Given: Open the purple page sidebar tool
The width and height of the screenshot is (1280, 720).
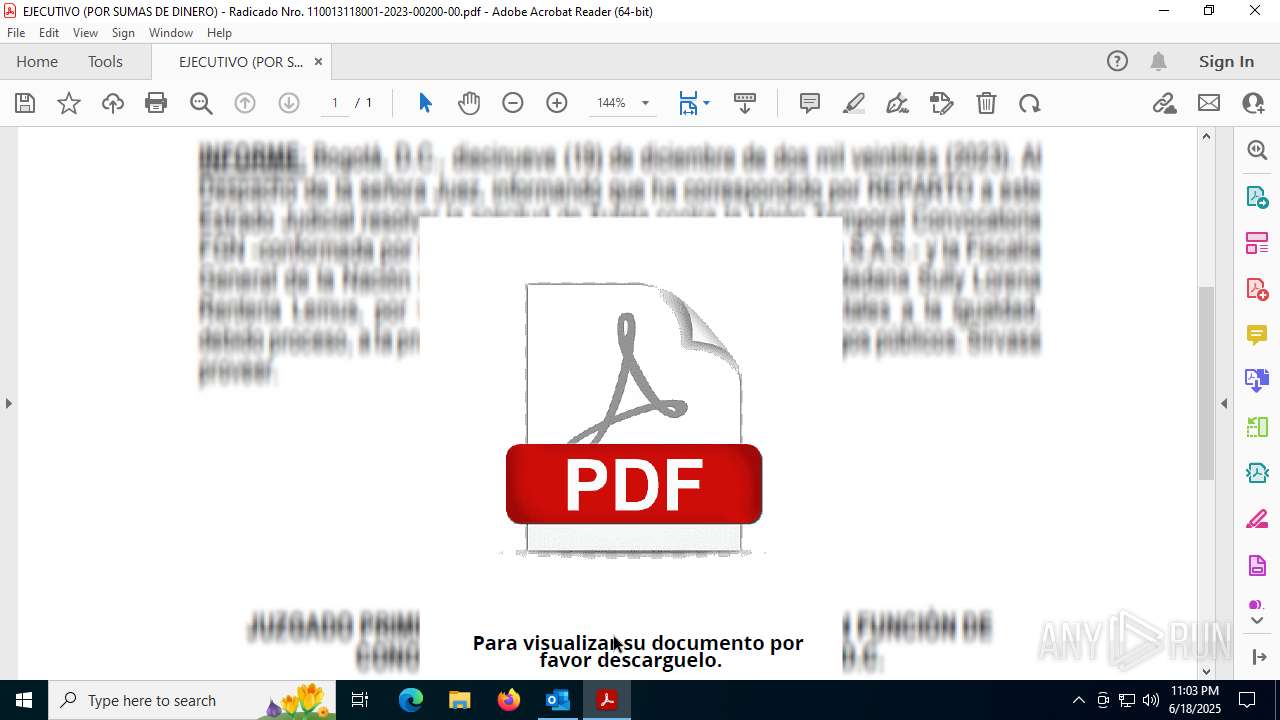Looking at the screenshot, I should coord(1257,566).
